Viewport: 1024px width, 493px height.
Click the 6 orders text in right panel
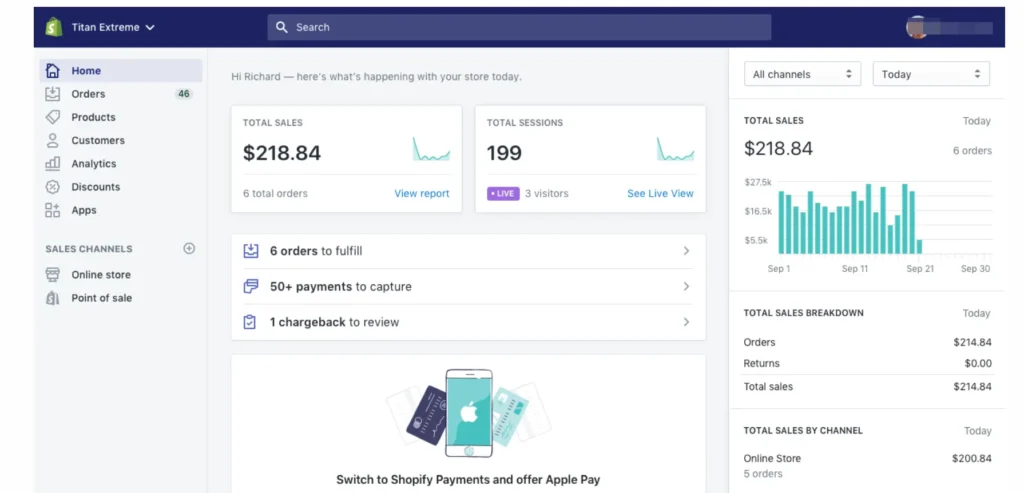click(972, 151)
